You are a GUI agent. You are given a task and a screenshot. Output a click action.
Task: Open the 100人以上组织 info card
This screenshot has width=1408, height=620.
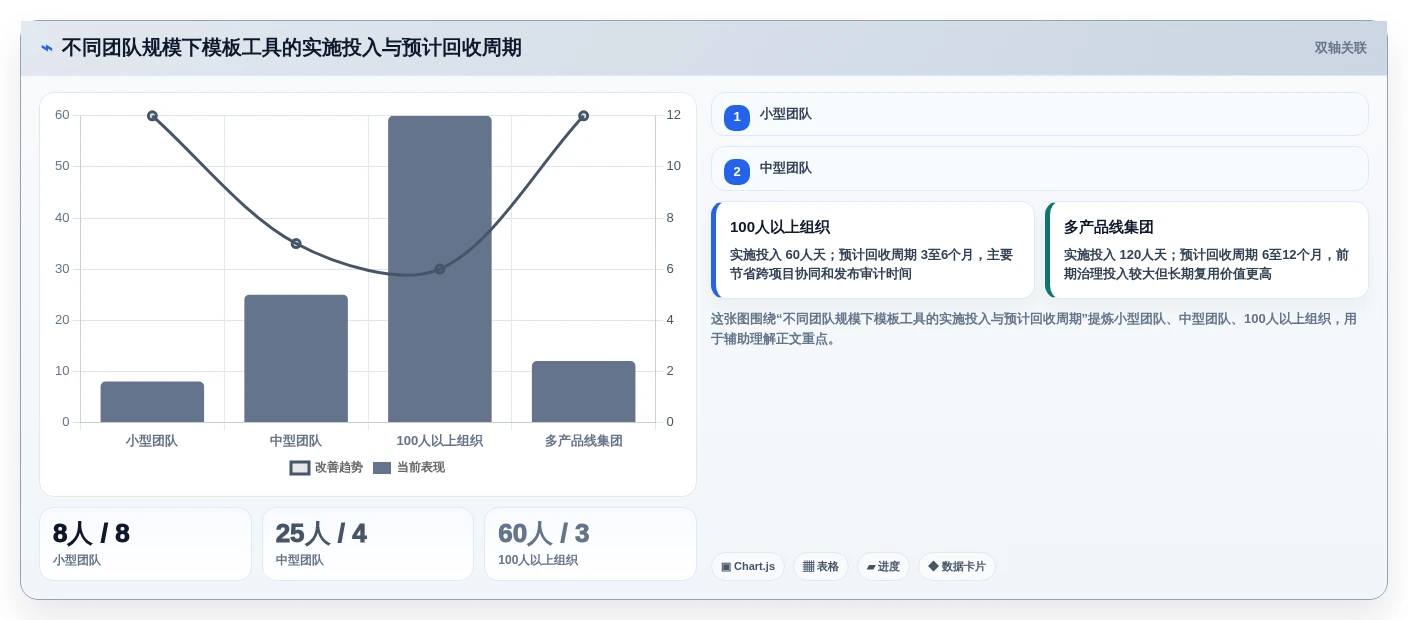873,250
